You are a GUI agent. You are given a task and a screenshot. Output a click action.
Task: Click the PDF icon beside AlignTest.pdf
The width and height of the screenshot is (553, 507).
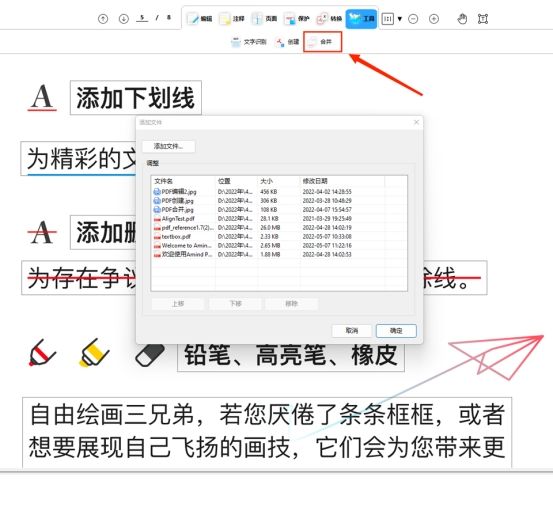pos(157,219)
